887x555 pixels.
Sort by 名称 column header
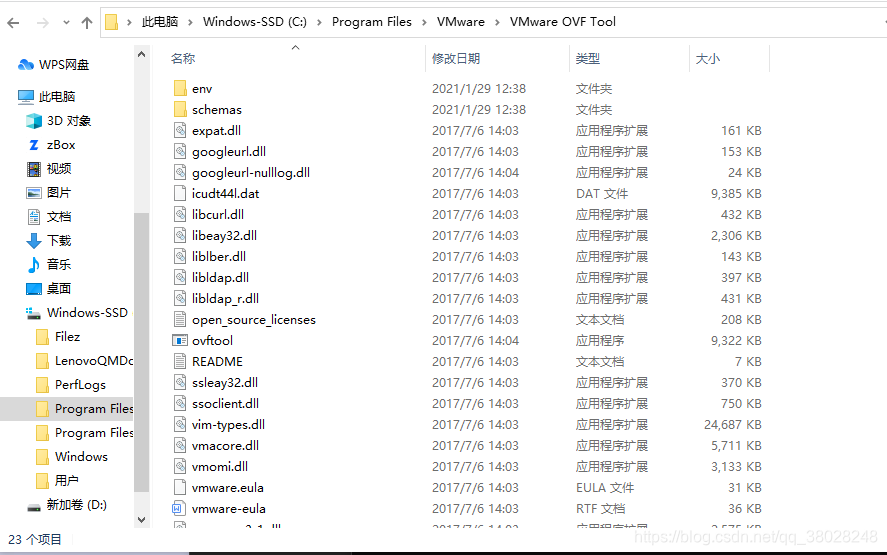[x=183, y=59]
